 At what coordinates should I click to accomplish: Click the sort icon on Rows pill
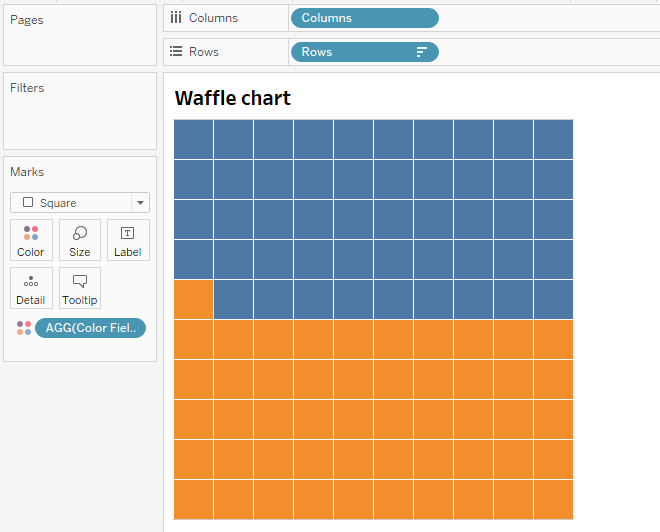(421, 52)
